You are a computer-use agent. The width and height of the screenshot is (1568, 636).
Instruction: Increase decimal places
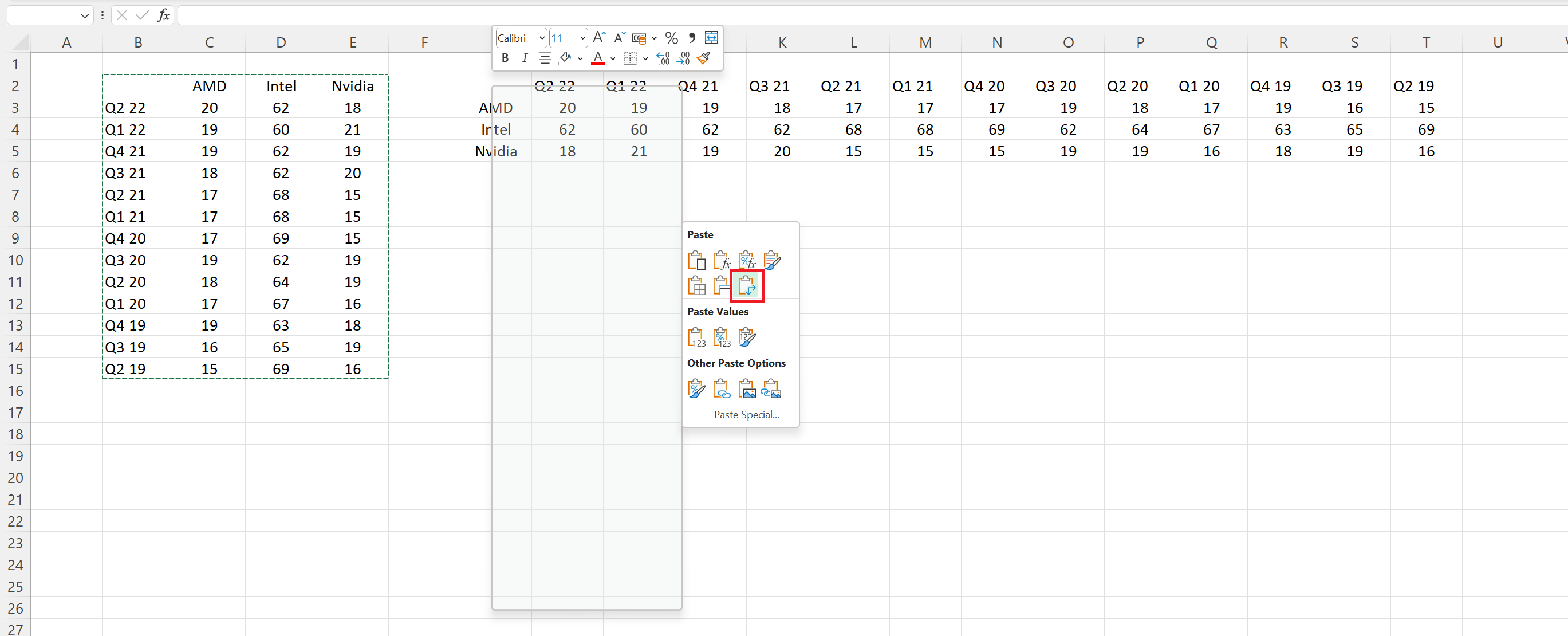pyautogui.click(x=663, y=58)
